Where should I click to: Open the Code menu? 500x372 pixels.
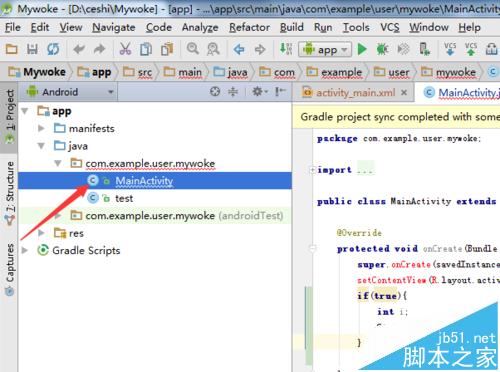(x=159, y=27)
